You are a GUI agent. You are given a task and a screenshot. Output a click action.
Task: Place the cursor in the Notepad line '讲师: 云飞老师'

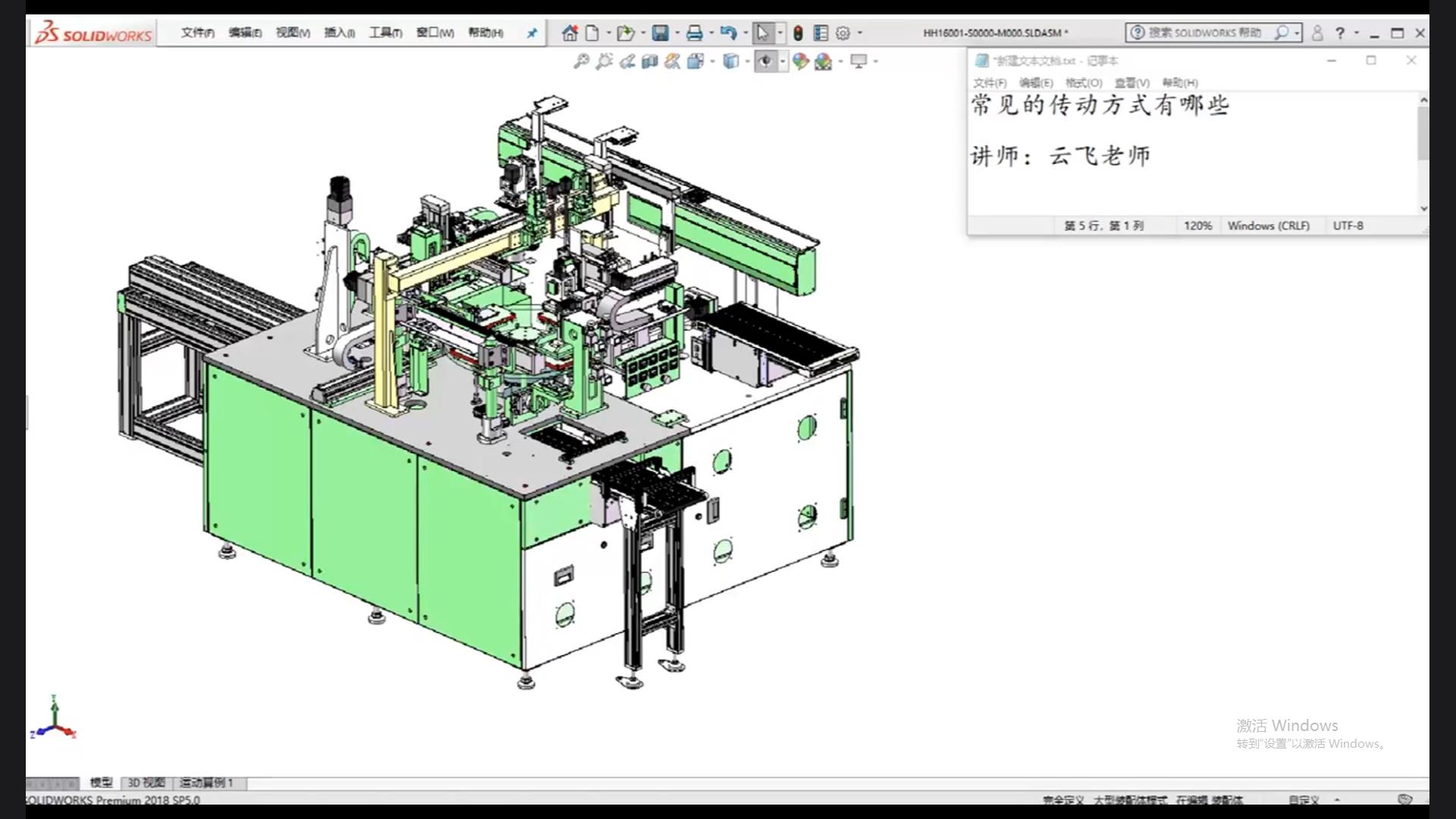tap(1060, 155)
